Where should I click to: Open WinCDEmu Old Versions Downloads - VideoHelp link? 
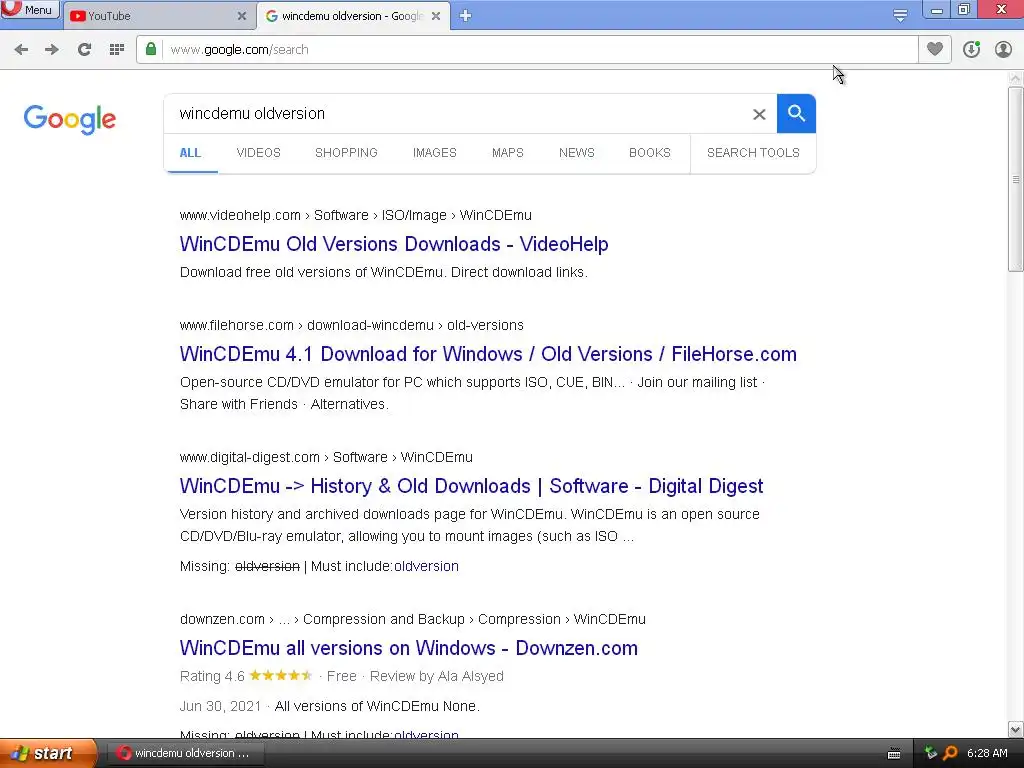394,244
